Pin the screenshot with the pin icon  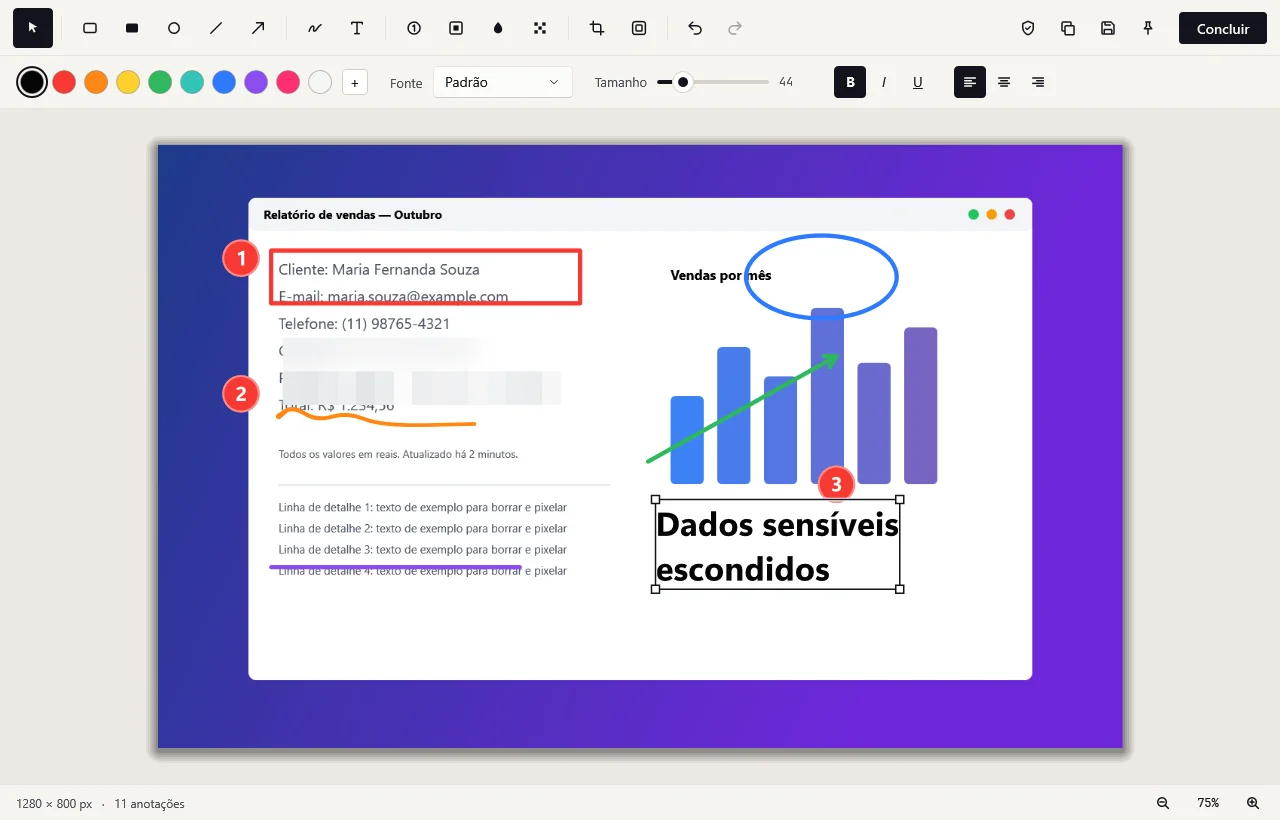(1148, 28)
